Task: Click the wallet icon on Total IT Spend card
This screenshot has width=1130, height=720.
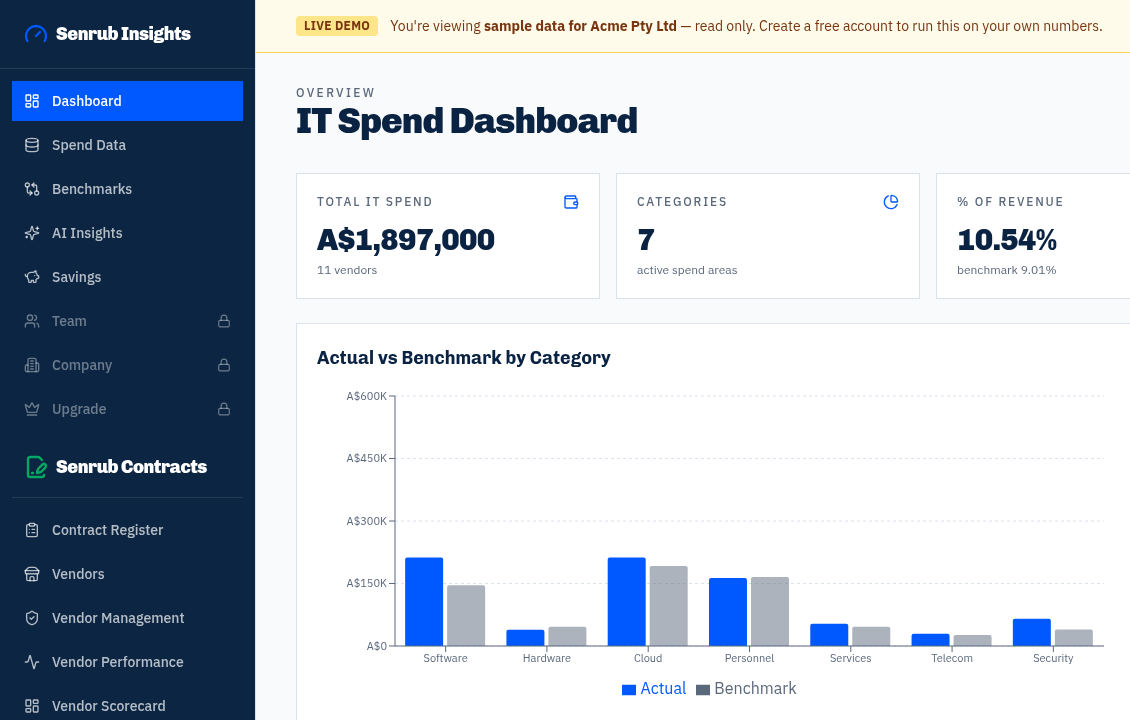Action: (571, 202)
